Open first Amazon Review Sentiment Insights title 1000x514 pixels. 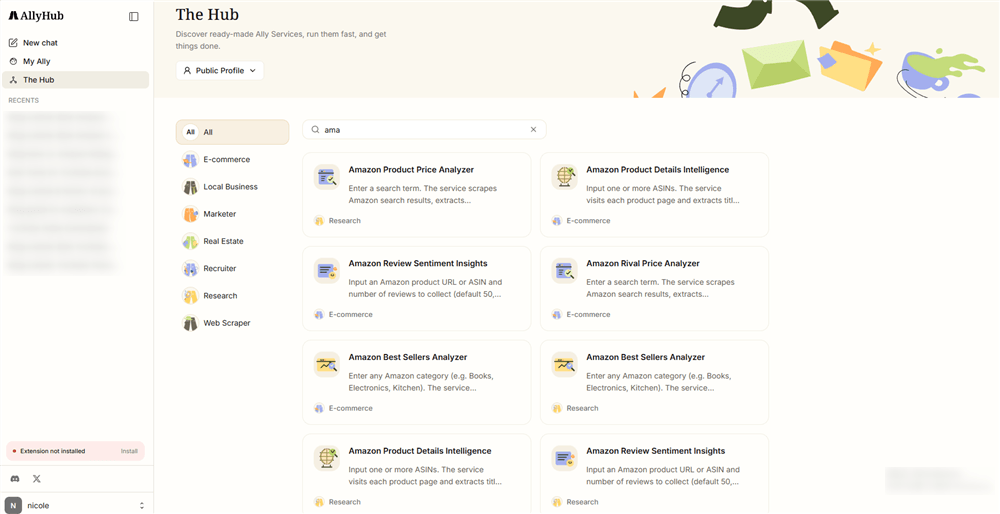click(x=418, y=263)
